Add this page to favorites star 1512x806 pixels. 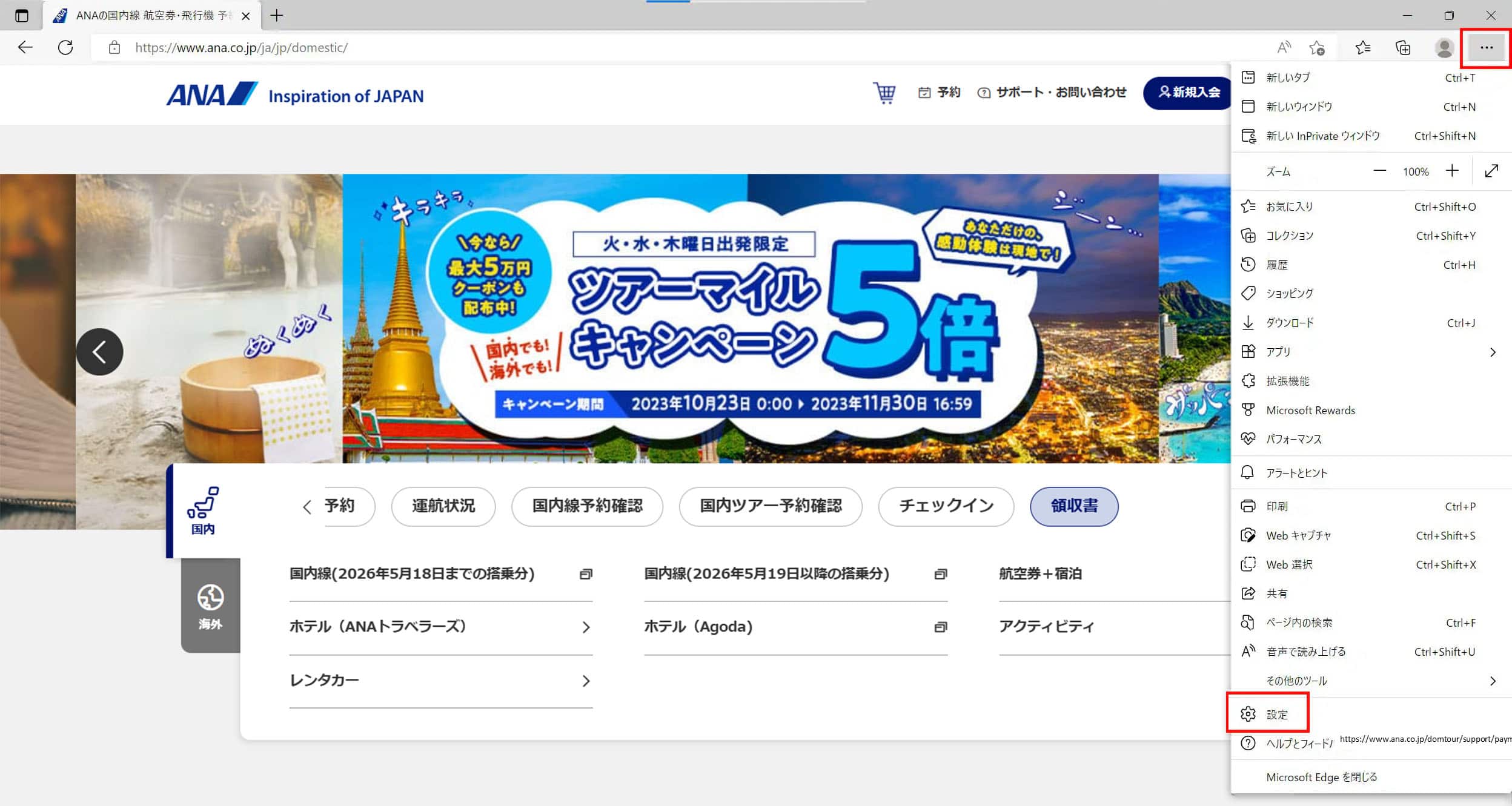click(1317, 48)
